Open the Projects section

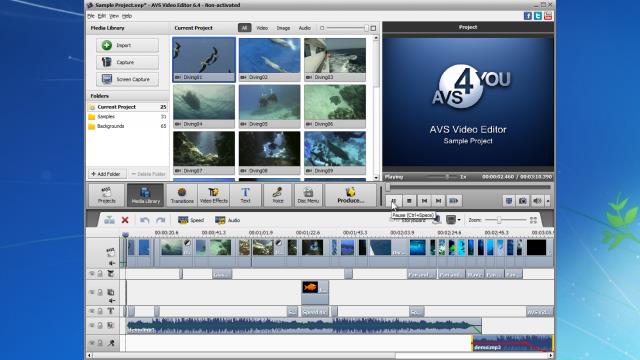[107, 195]
